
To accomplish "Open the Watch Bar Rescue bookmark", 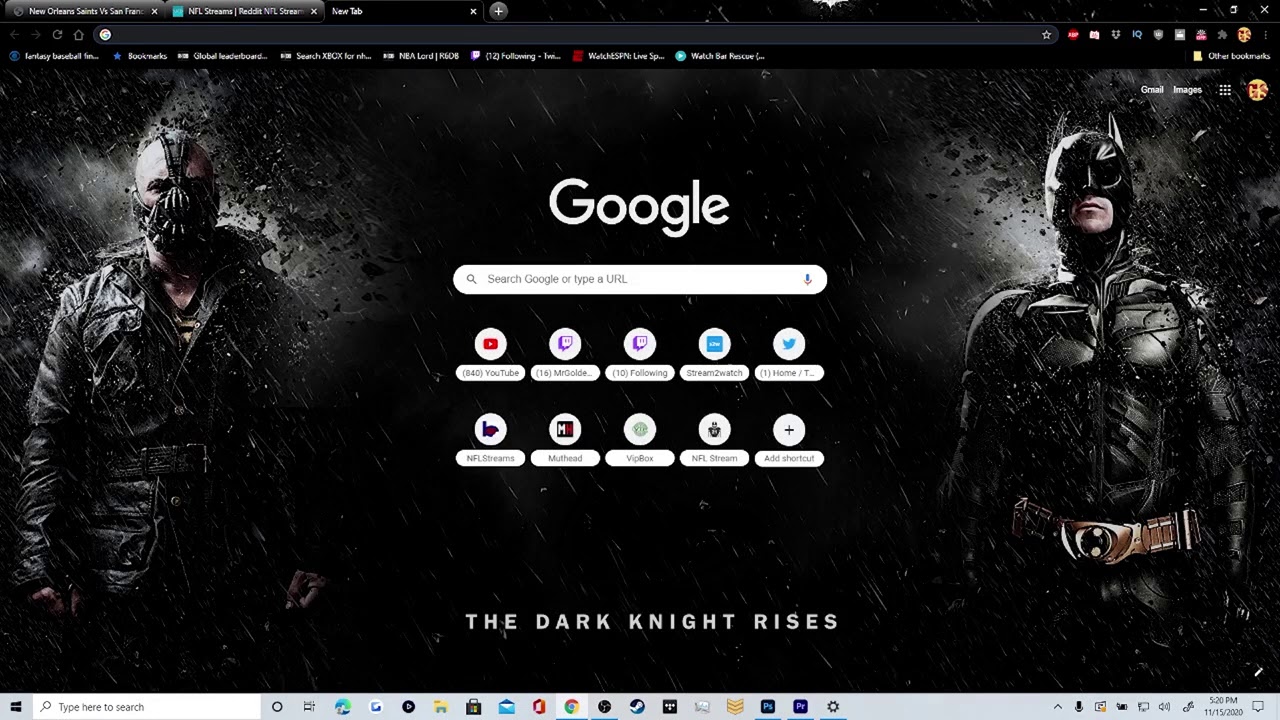I will [720, 56].
